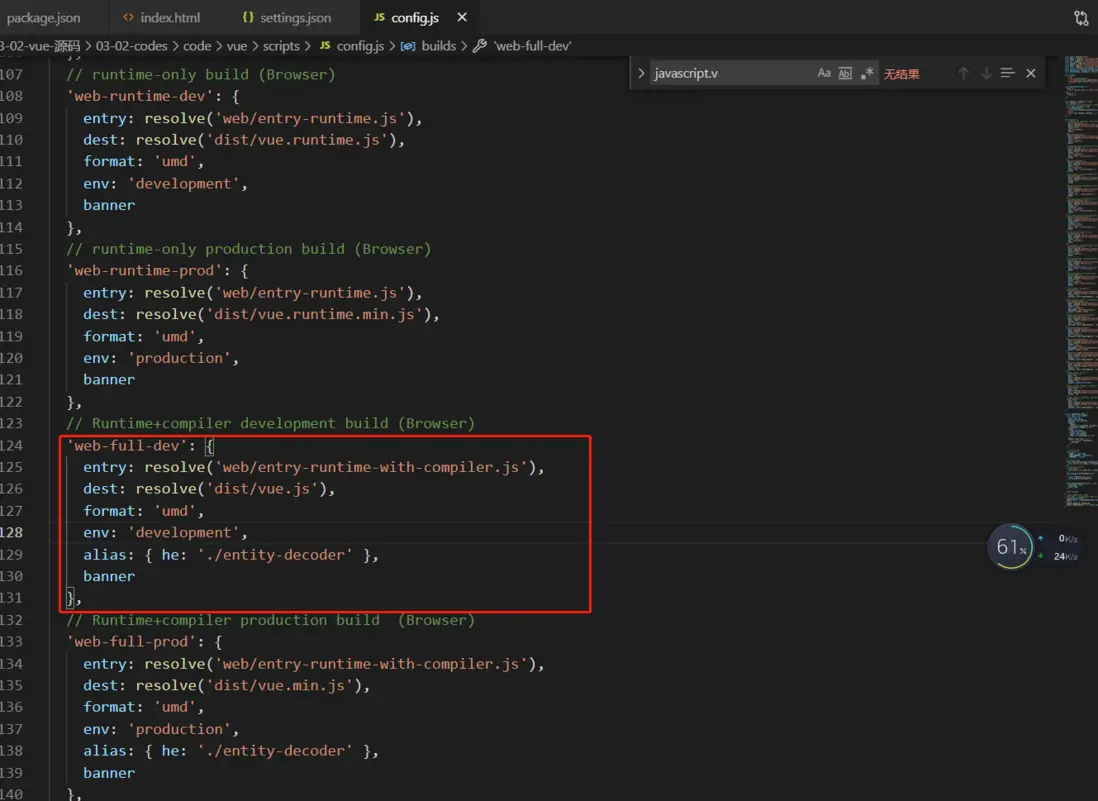Toggle Match Whole Word in find widget
This screenshot has height=801, width=1098.
coord(845,73)
